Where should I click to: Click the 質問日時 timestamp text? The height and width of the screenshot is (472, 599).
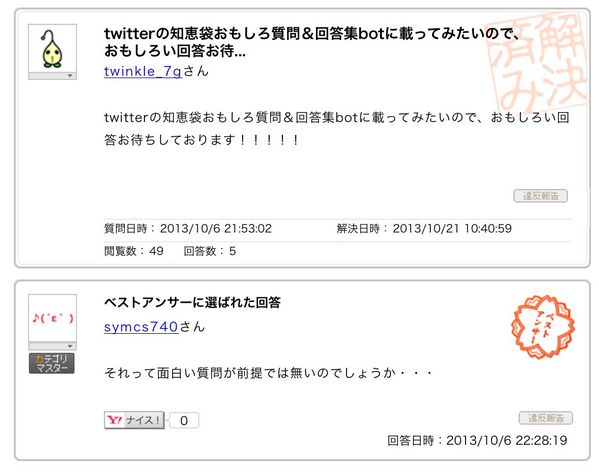pyautogui.click(x=188, y=228)
